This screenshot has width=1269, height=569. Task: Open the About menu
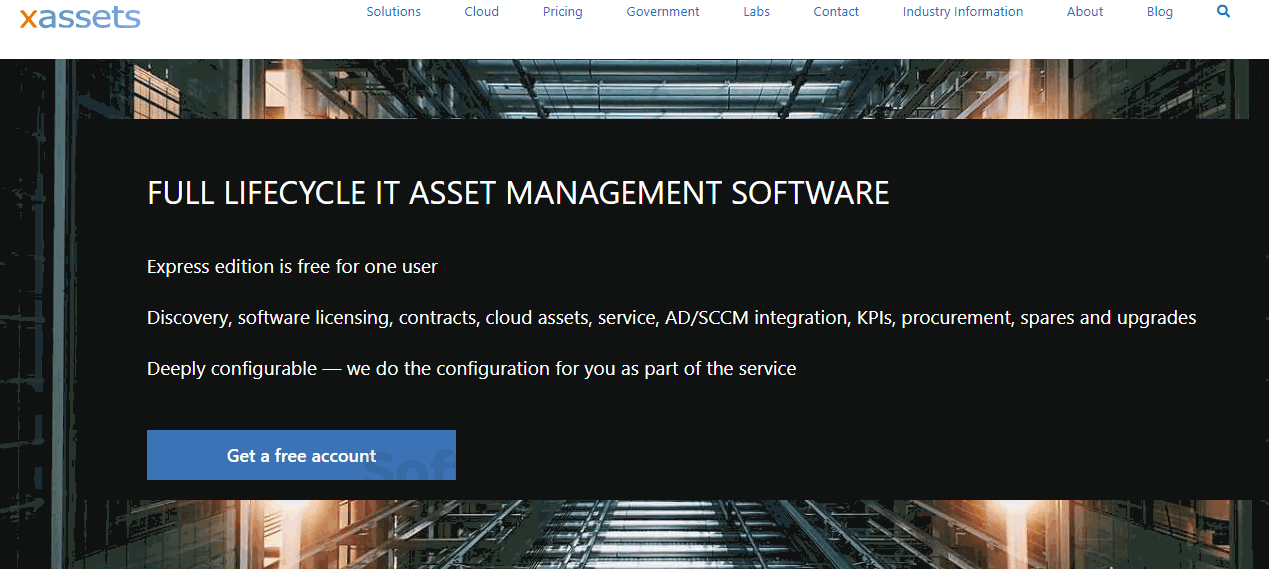(1084, 12)
